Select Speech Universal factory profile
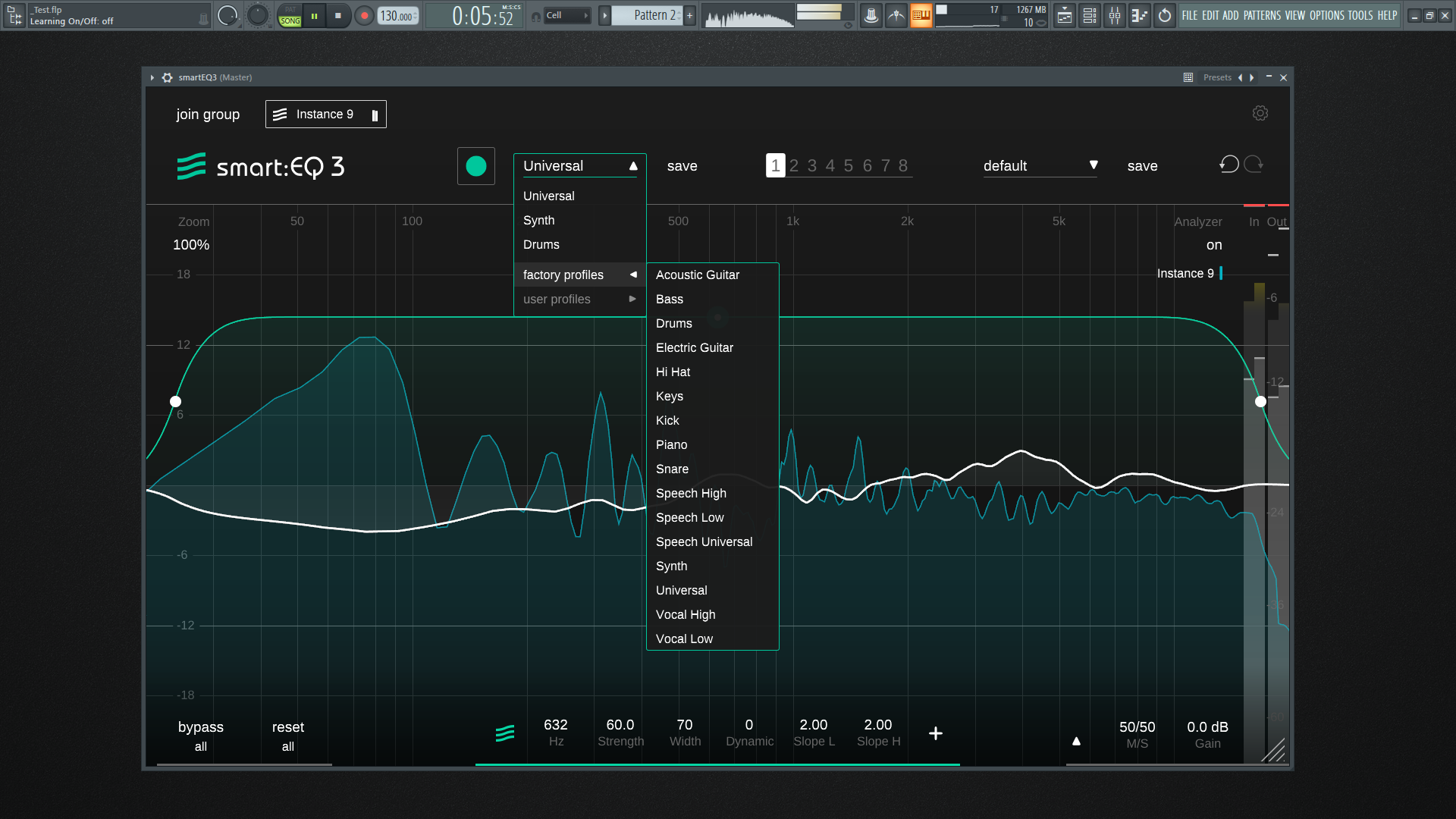1456x819 pixels. click(x=704, y=541)
